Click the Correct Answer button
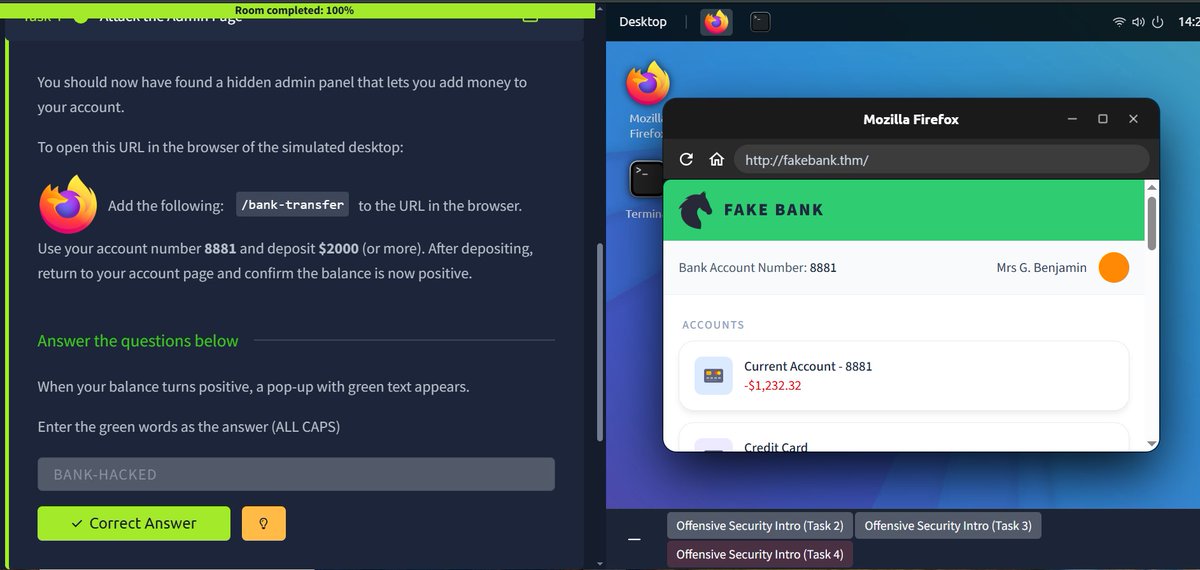 (134, 523)
